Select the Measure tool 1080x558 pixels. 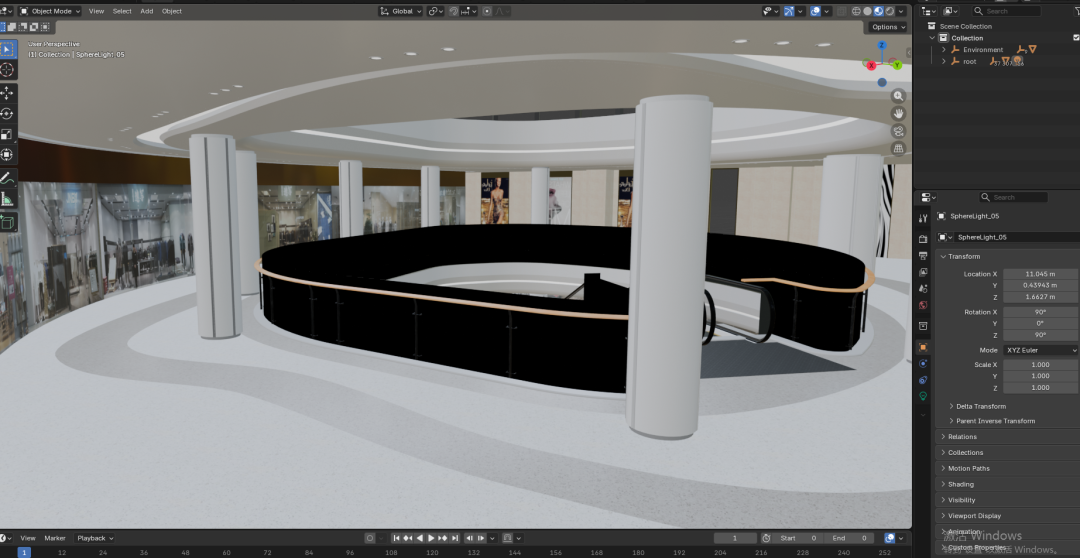(8, 200)
